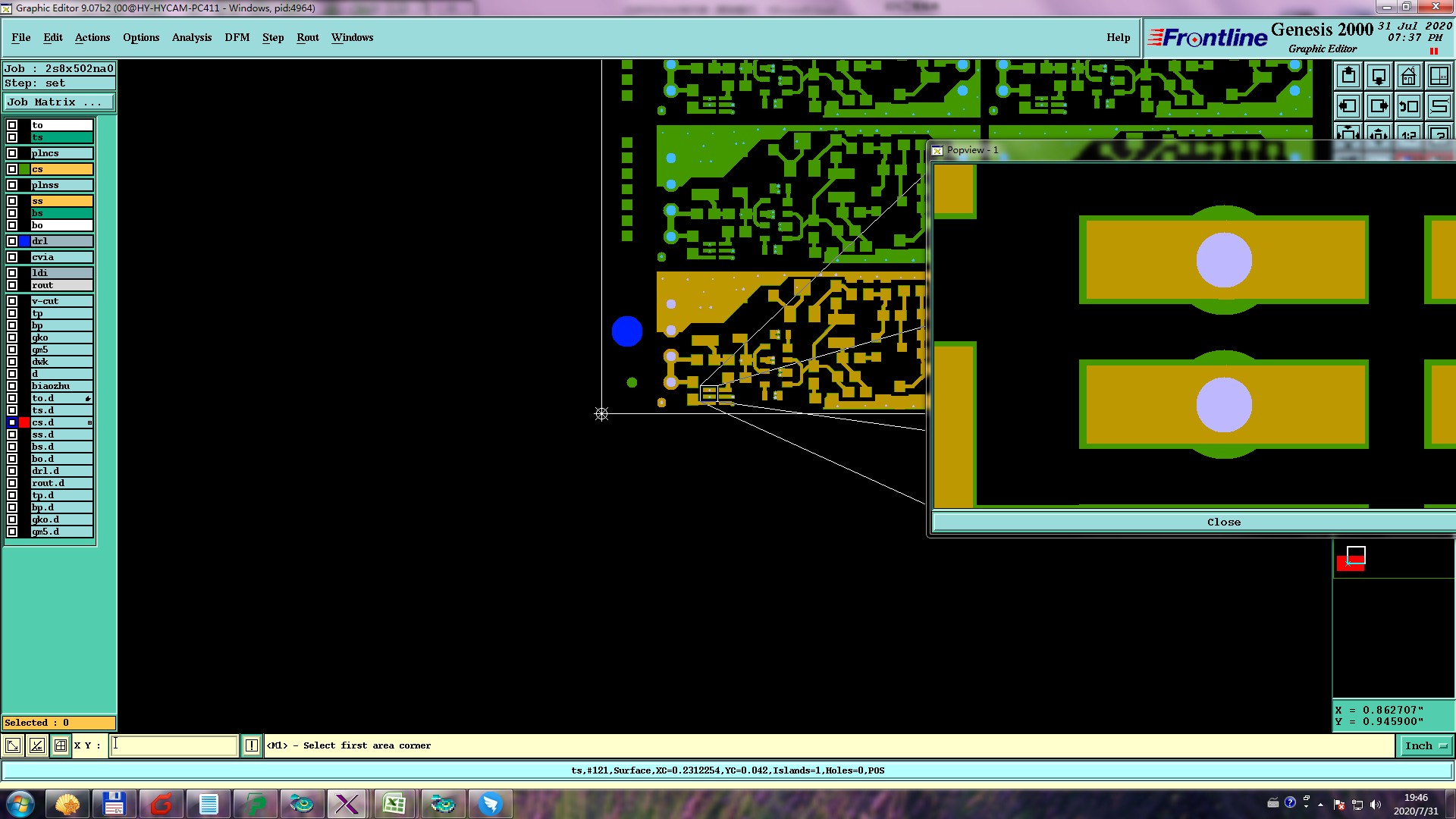Open the Inch units dropdown
This screenshot has width=1456, height=819.
(1426, 745)
